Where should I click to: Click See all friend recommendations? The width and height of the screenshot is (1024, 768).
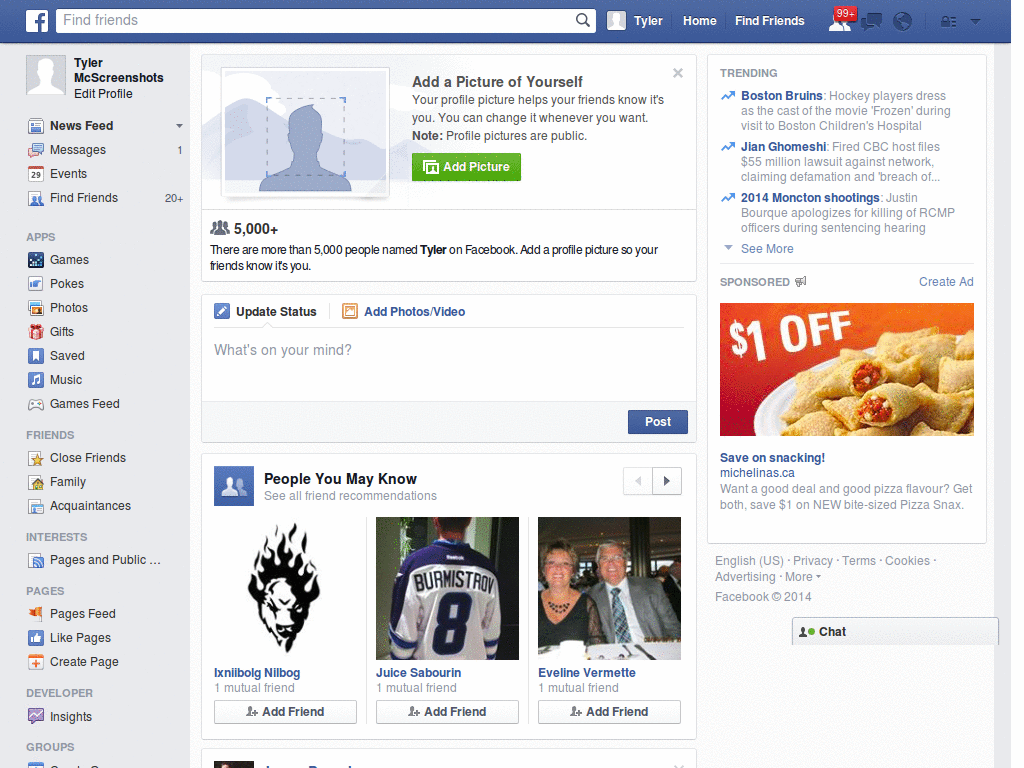350,496
